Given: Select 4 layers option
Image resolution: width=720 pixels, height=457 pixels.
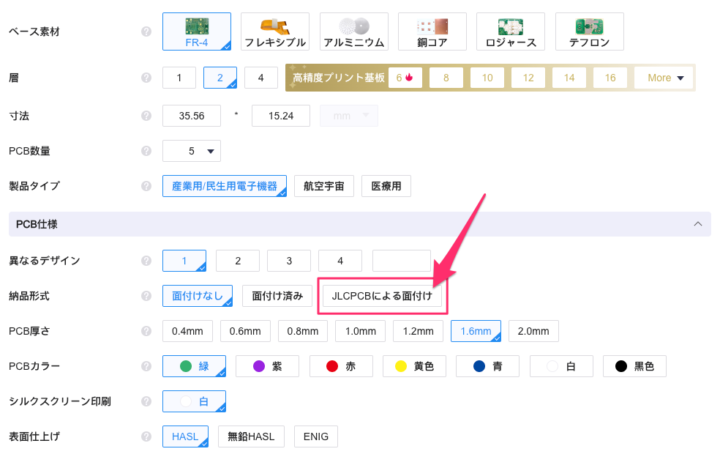Looking at the screenshot, I should pyautogui.click(x=260, y=78).
